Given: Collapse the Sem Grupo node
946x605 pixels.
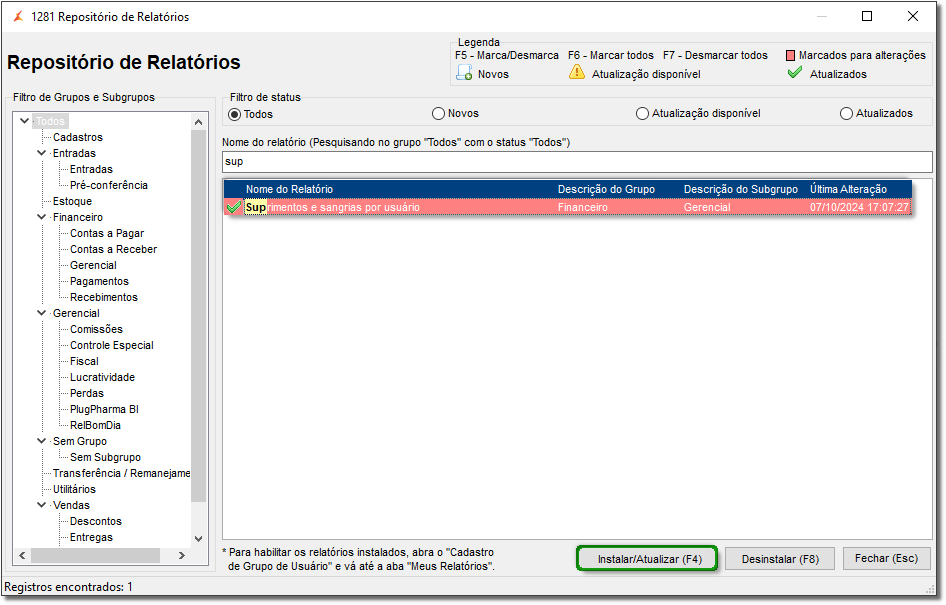Looking at the screenshot, I should (x=42, y=440).
